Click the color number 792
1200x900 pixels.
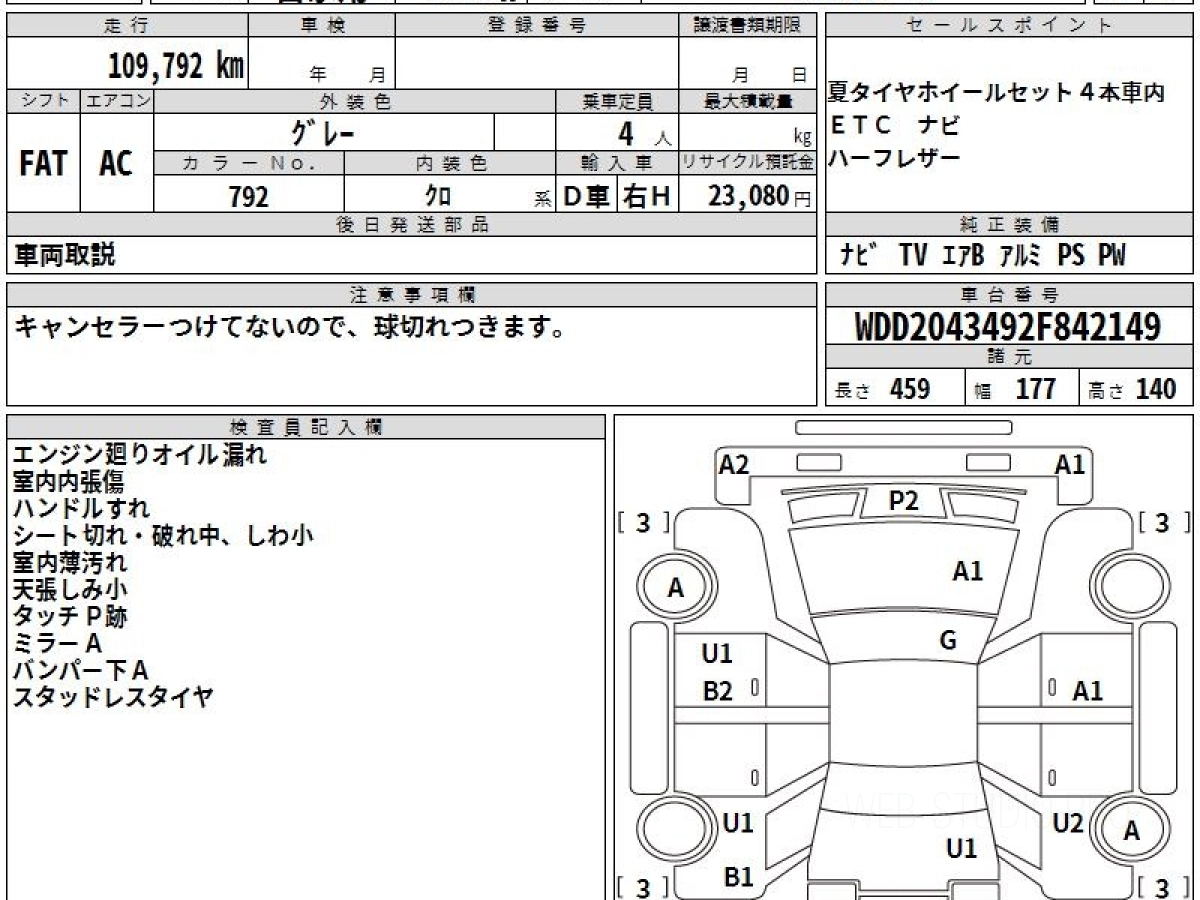click(248, 197)
